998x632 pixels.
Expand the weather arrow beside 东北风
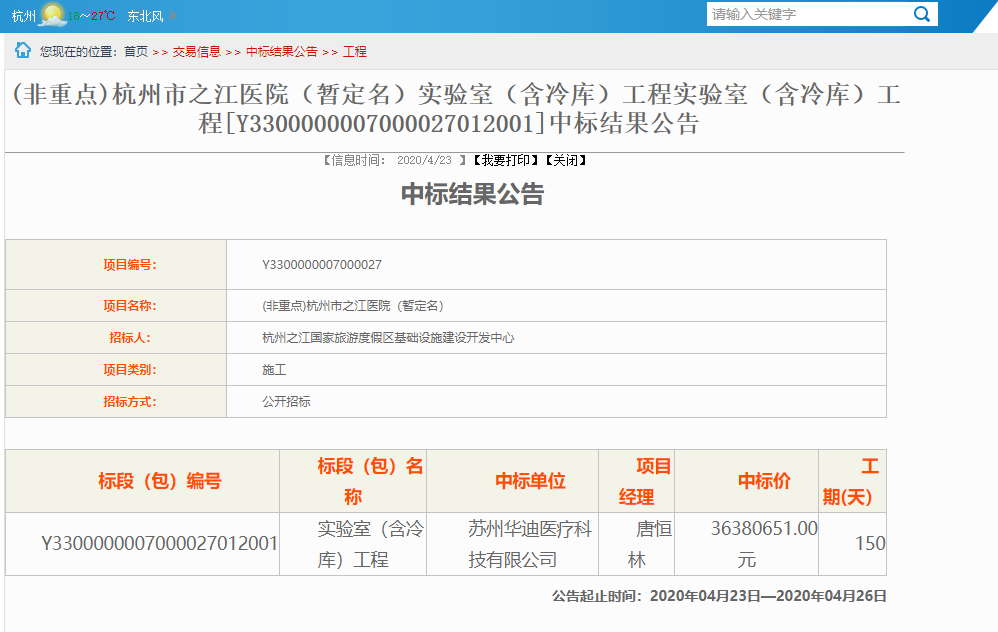tap(172, 16)
